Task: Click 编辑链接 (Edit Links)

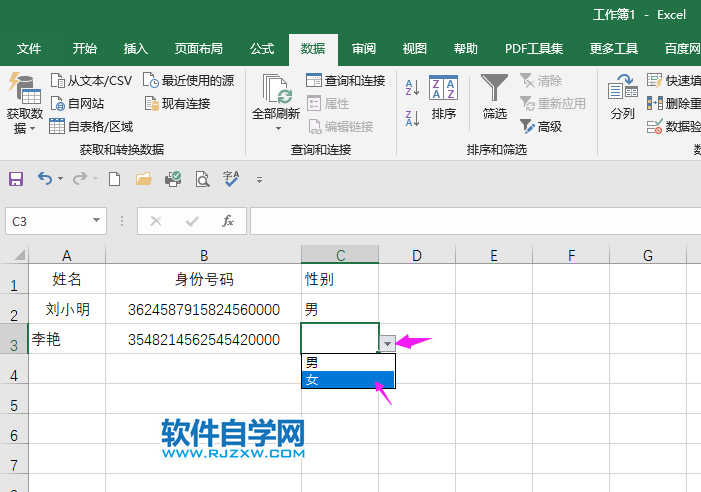Action: (341, 126)
